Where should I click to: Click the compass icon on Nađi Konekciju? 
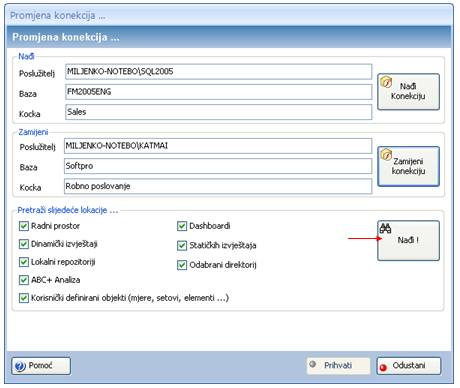[386, 82]
